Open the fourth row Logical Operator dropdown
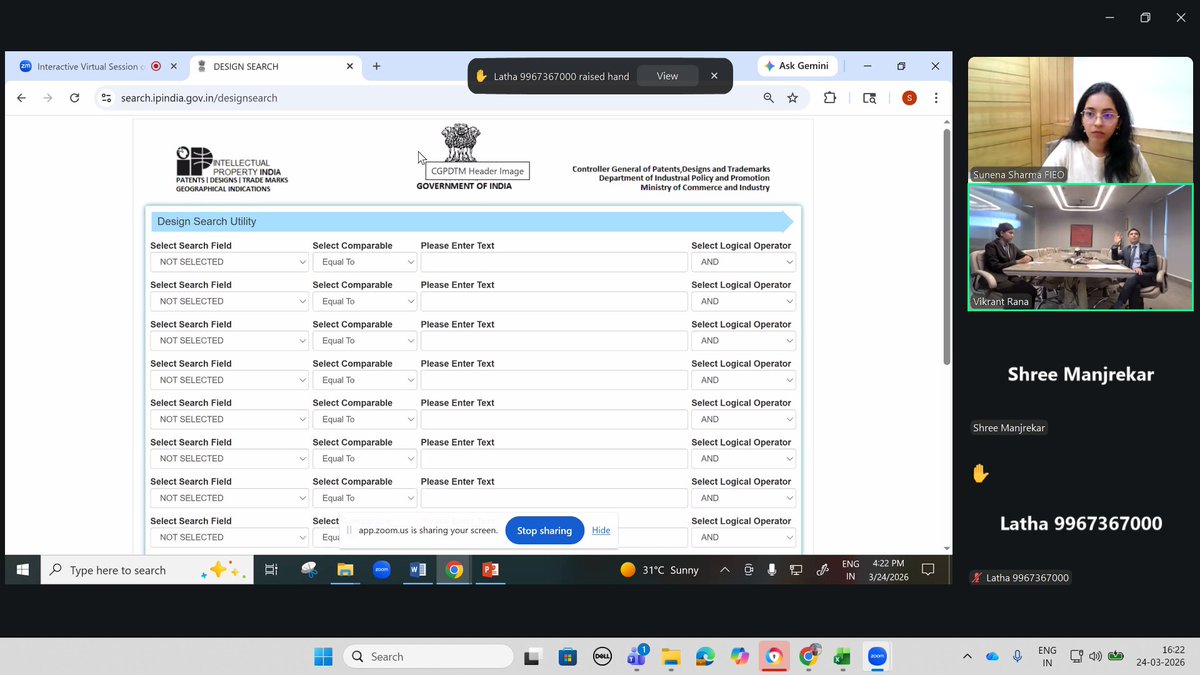The width and height of the screenshot is (1200, 675). click(x=743, y=380)
